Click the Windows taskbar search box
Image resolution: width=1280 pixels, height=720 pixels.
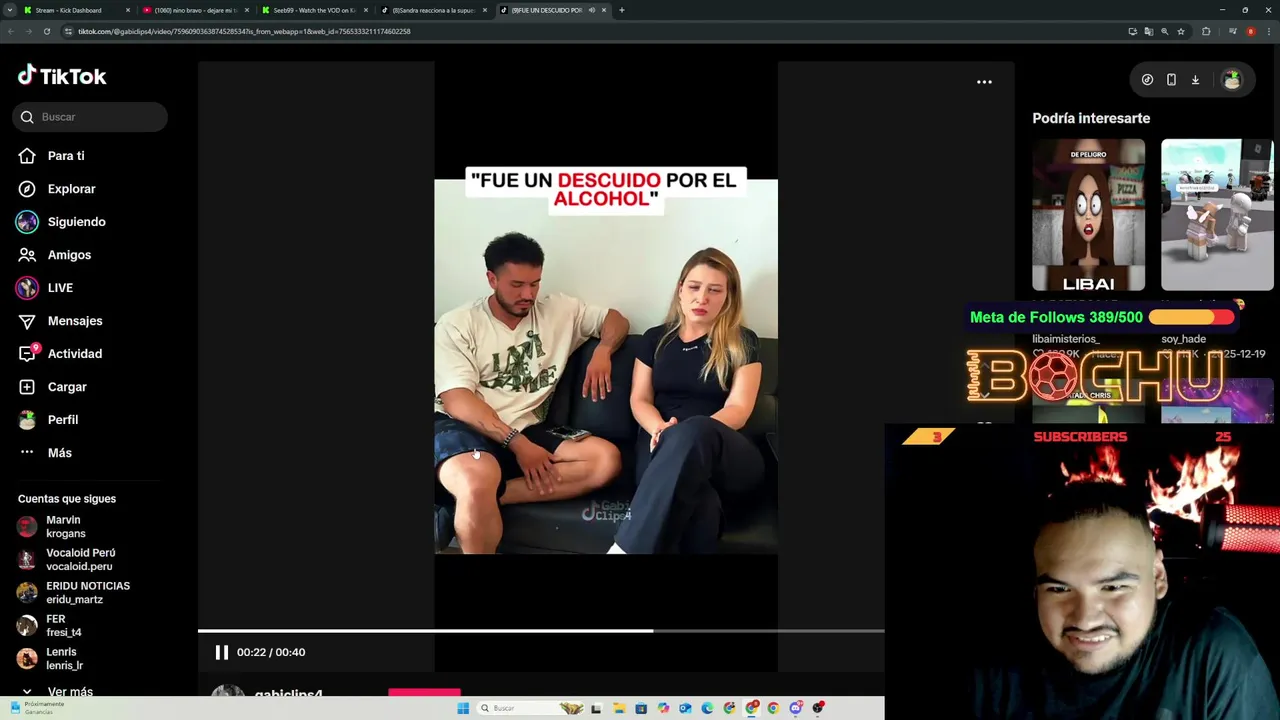(531, 708)
